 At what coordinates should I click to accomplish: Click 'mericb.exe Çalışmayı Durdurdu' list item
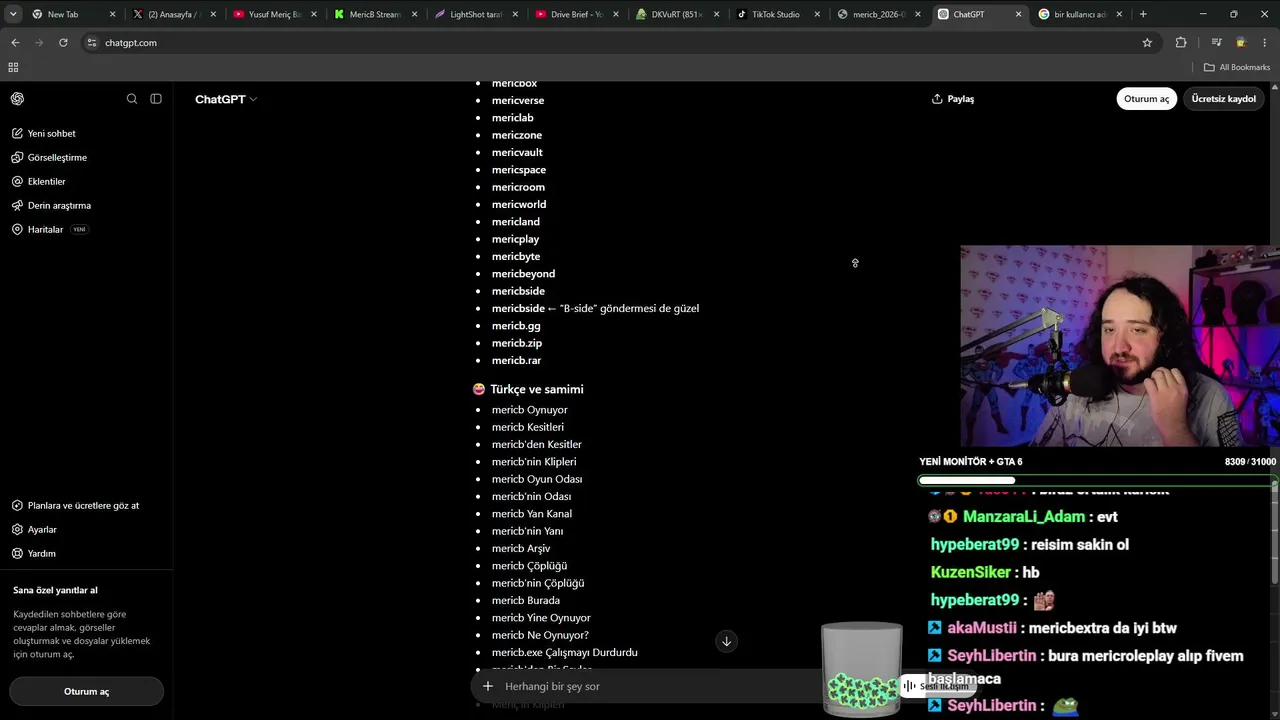tap(565, 652)
